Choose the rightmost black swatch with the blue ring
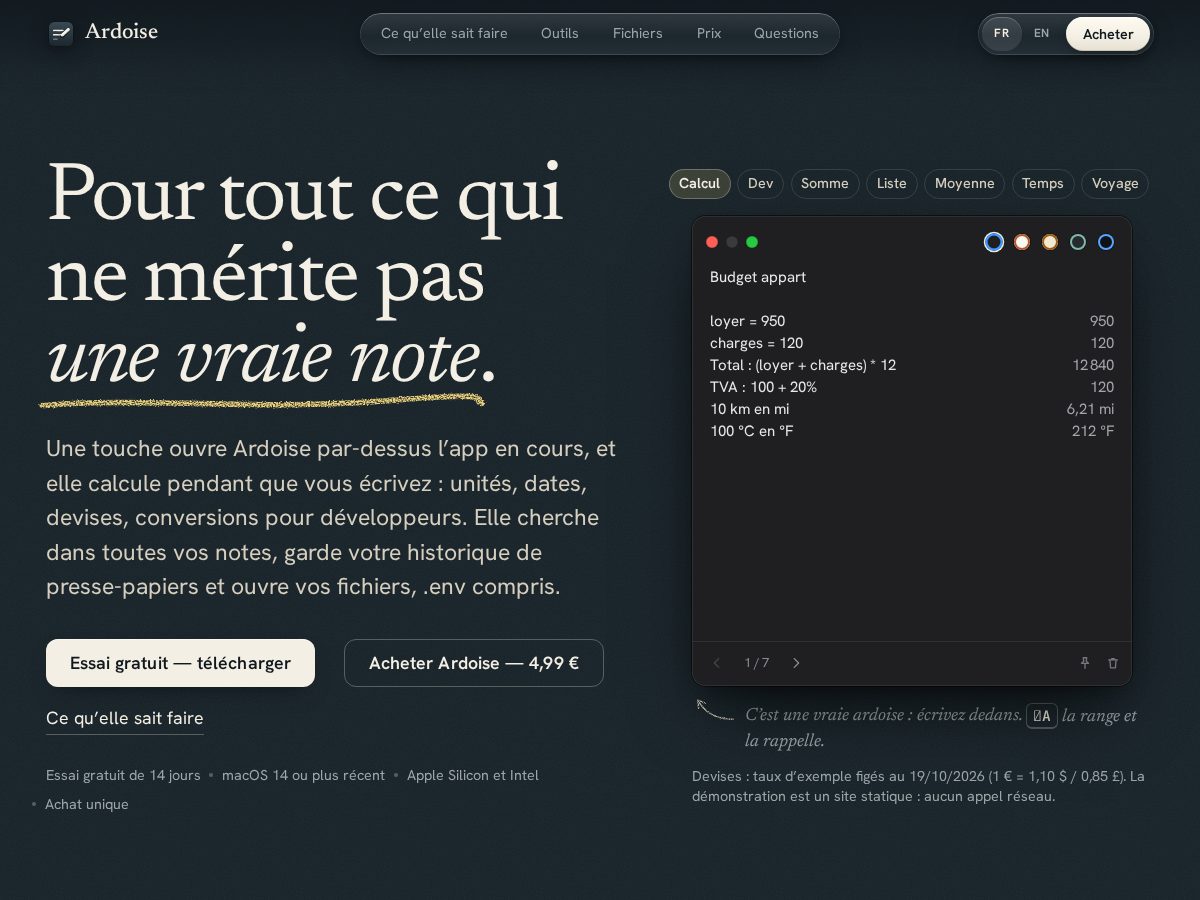The height and width of the screenshot is (900, 1200). tap(1106, 242)
